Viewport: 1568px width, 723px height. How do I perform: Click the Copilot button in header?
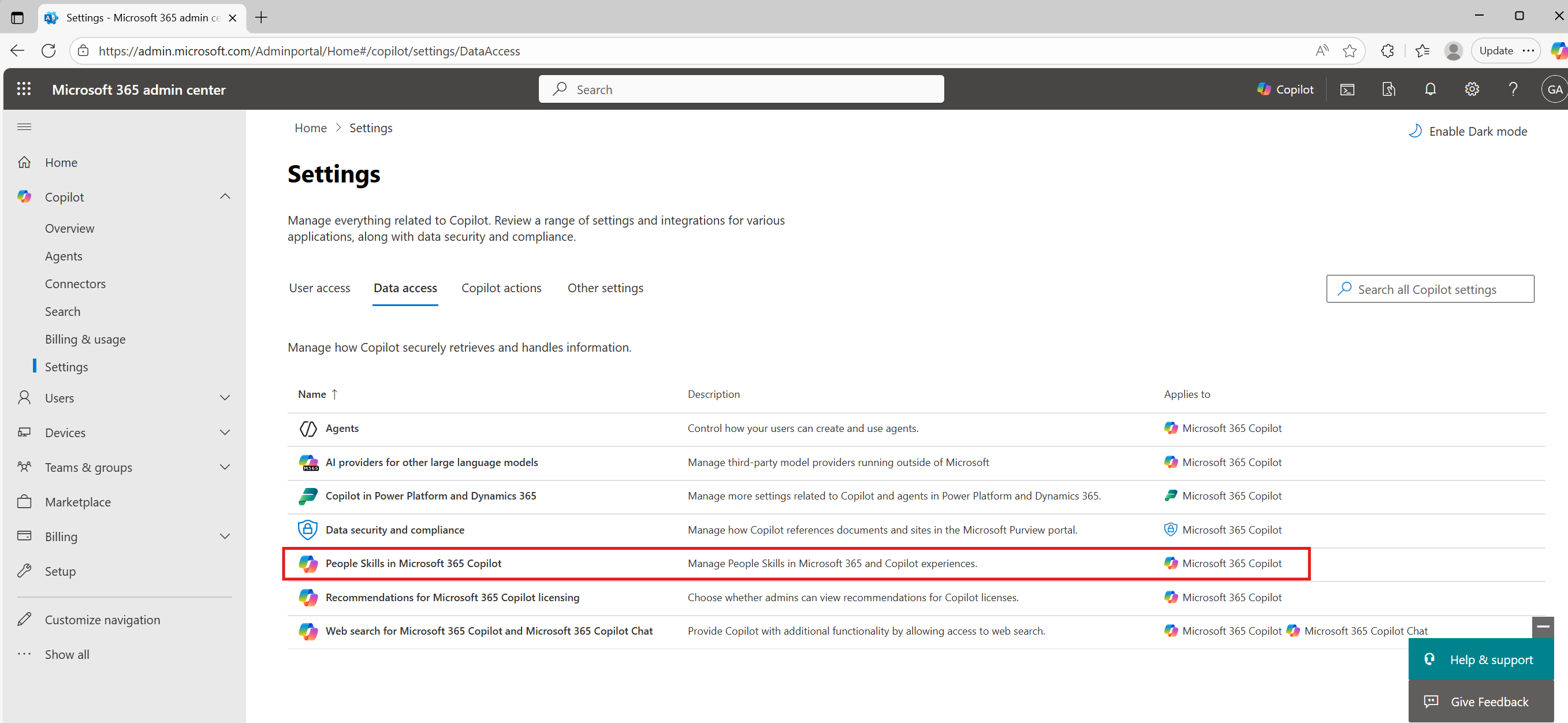[x=1286, y=90]
